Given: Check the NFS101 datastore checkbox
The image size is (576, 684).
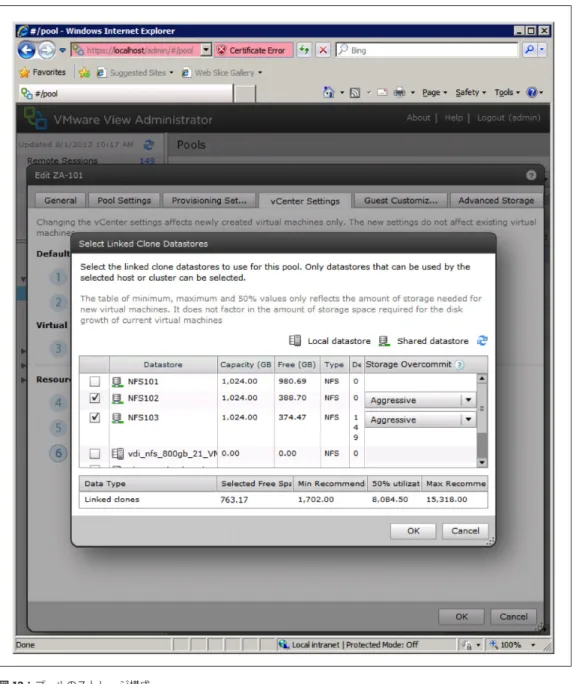Looking at the screenshot, I should [94, 382].
